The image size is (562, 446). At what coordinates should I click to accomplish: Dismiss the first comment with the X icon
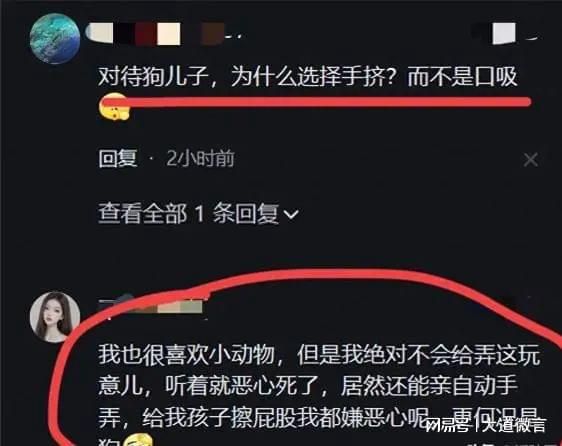tap(530, 160)
